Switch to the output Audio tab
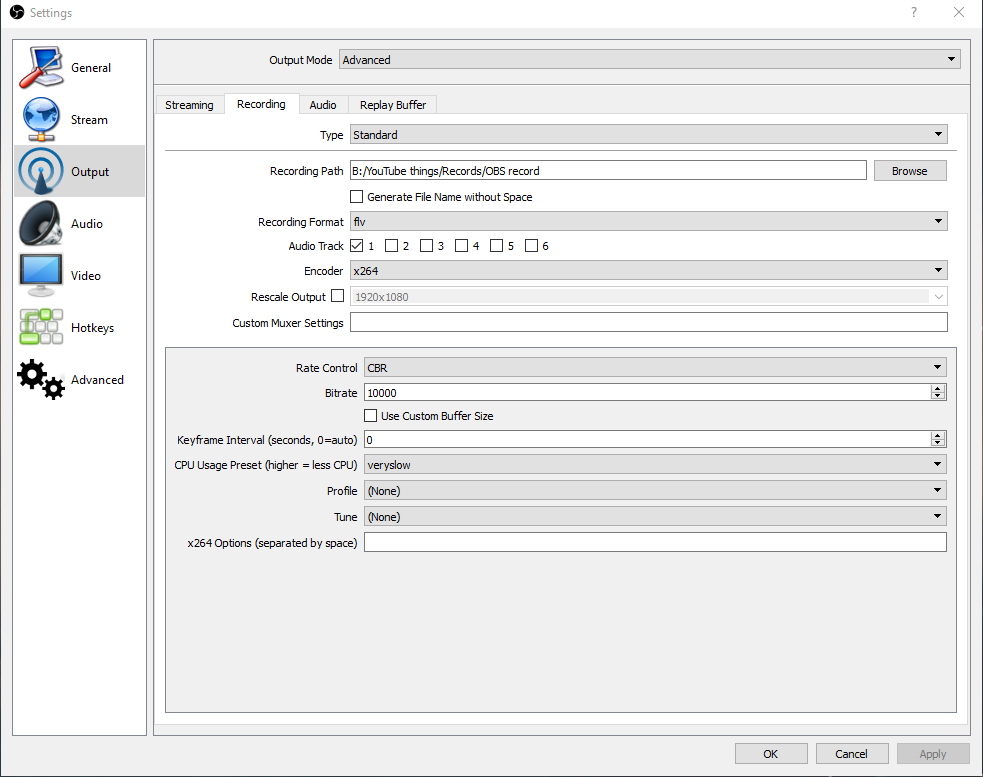Screen dimensions: 983x777 (x=323, y=105)
